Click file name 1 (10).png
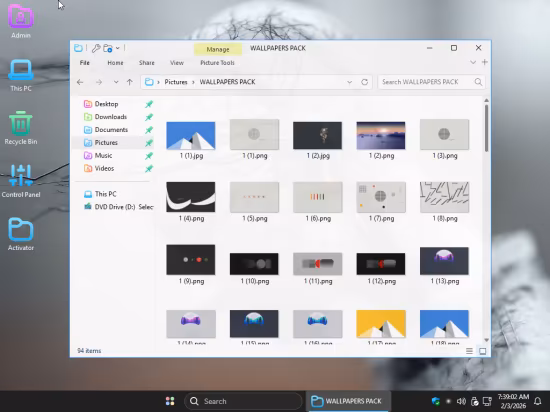This screenshot has width=550, height=412. coord(255,281)
